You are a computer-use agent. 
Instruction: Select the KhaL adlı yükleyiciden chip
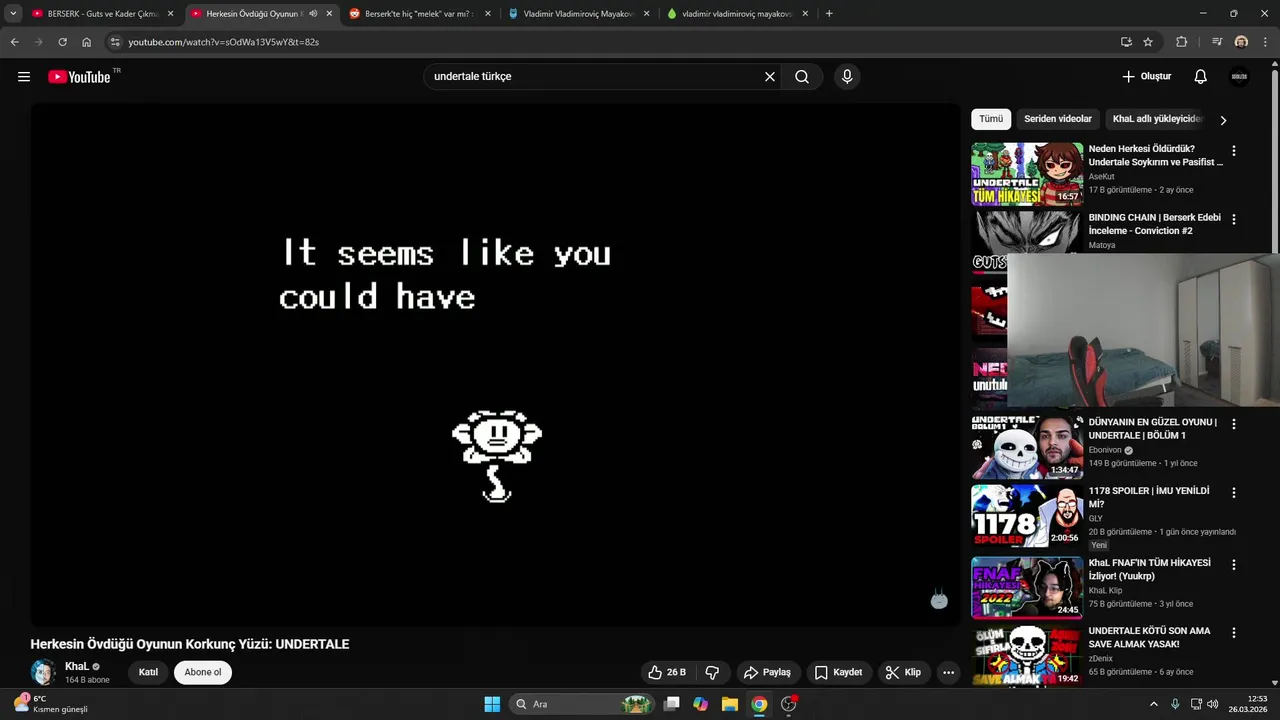tap(1156, 119)
